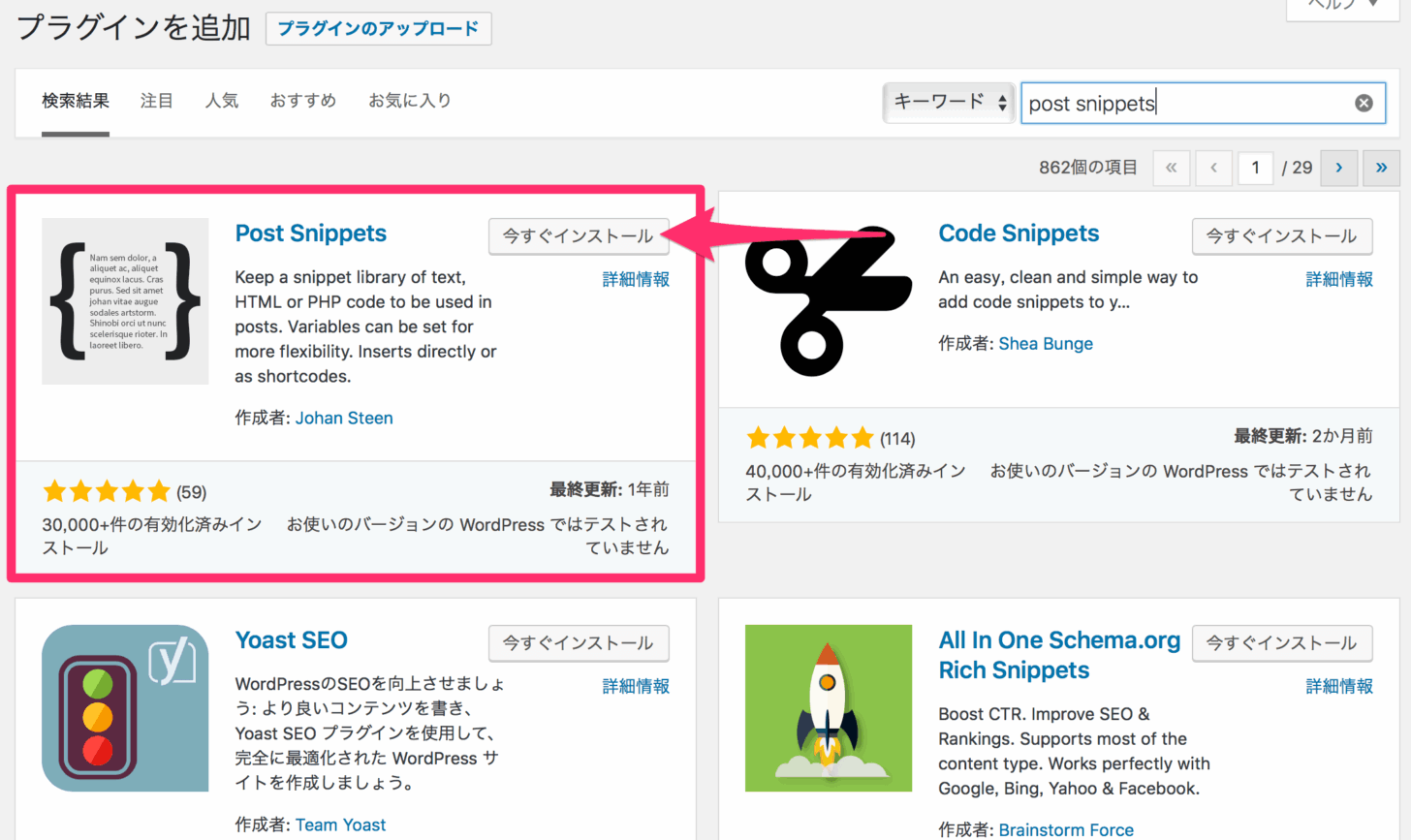Install All In One Schema.org Rich Snippets

coord(1282,642)
